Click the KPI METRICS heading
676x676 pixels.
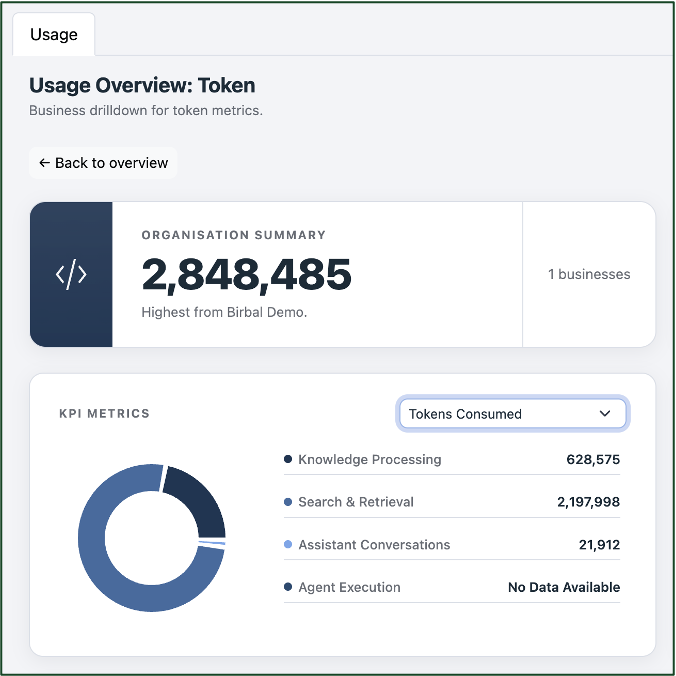pos(104,413)
